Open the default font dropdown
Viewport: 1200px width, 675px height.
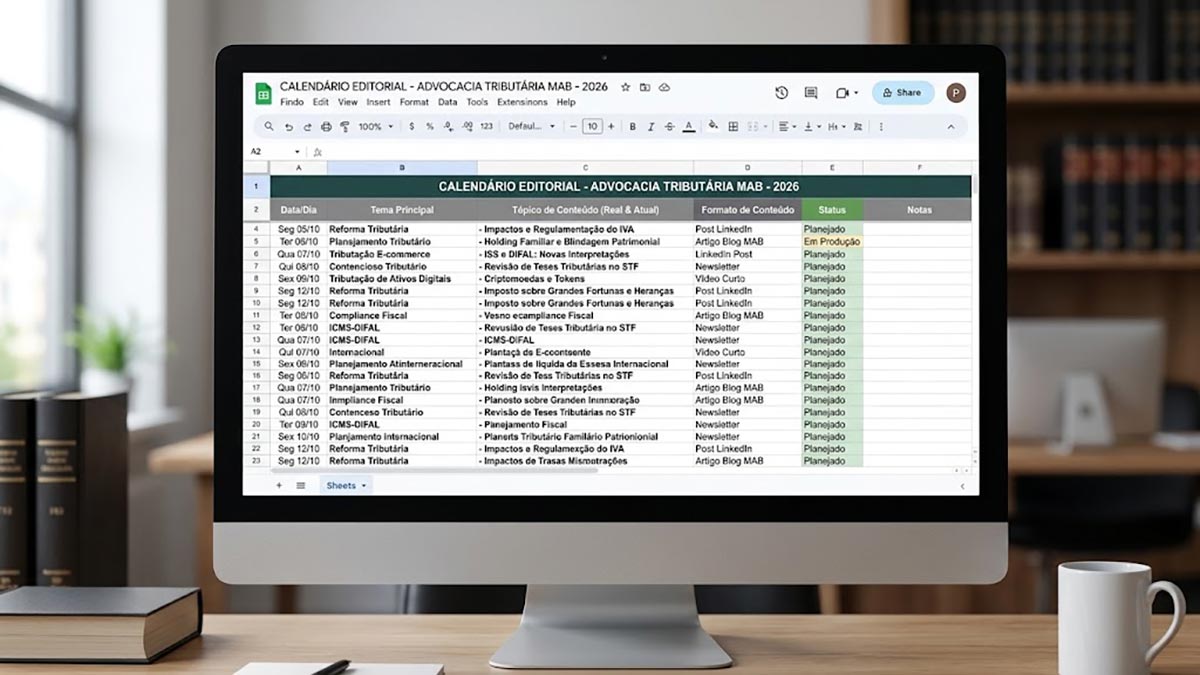[532, 127]
